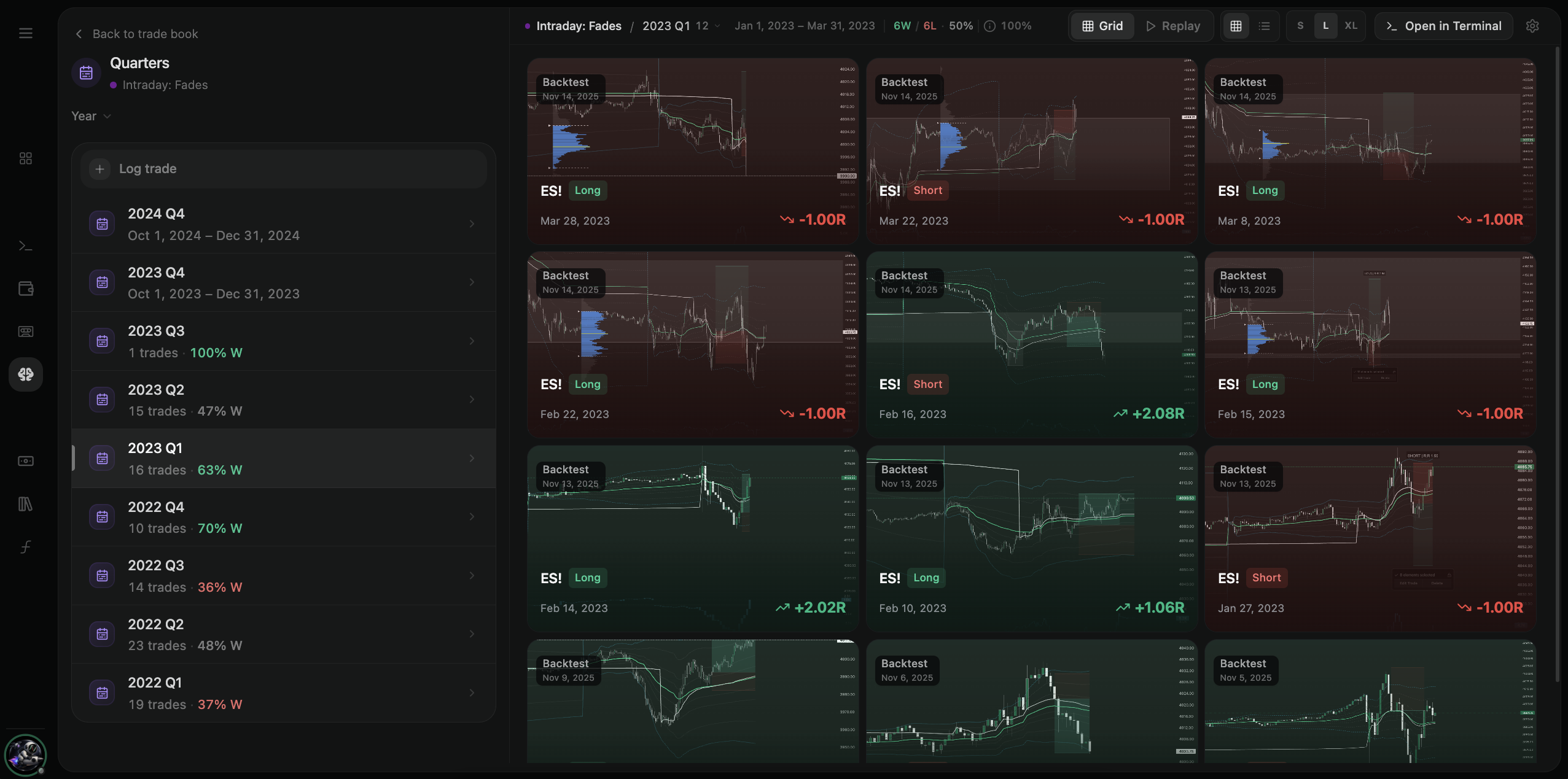Click the calendar icon of 2023 Q4
1568x779 pixels.
pyautogui.click(x=102, y=282)
